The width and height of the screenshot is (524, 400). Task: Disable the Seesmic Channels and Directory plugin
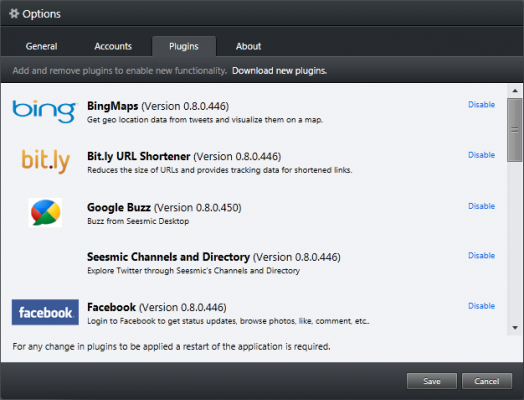[481, 256]
